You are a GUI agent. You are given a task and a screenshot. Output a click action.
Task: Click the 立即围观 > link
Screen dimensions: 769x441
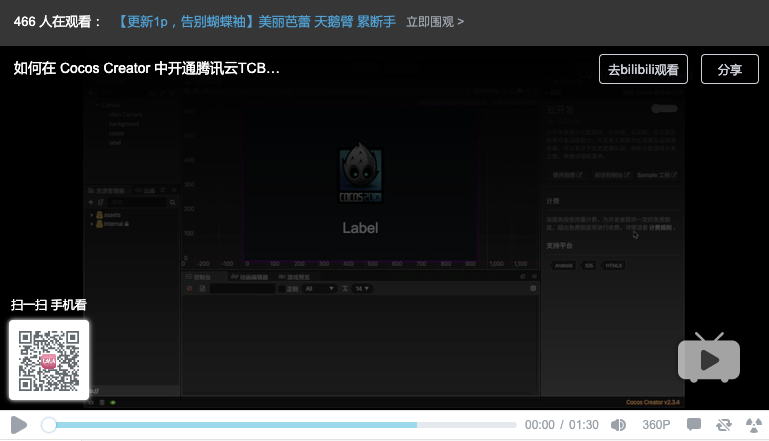tap(435, 22)
